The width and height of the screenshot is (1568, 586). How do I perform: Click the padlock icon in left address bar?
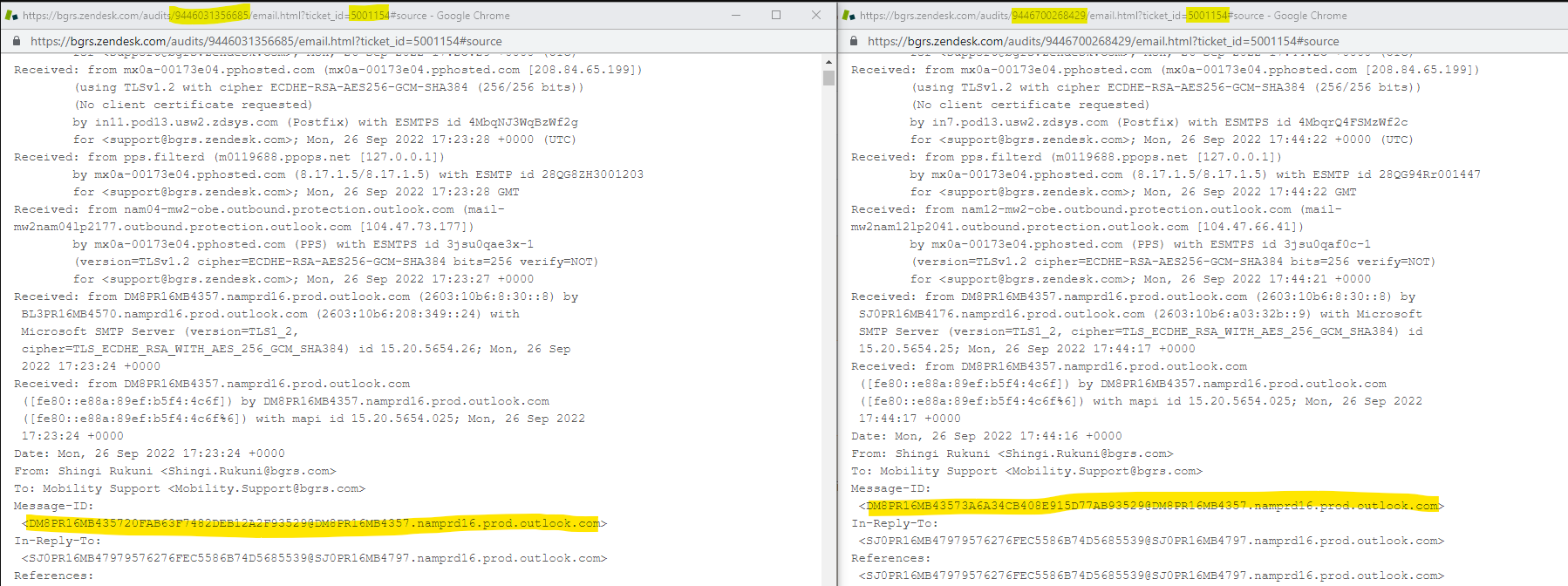17,41
